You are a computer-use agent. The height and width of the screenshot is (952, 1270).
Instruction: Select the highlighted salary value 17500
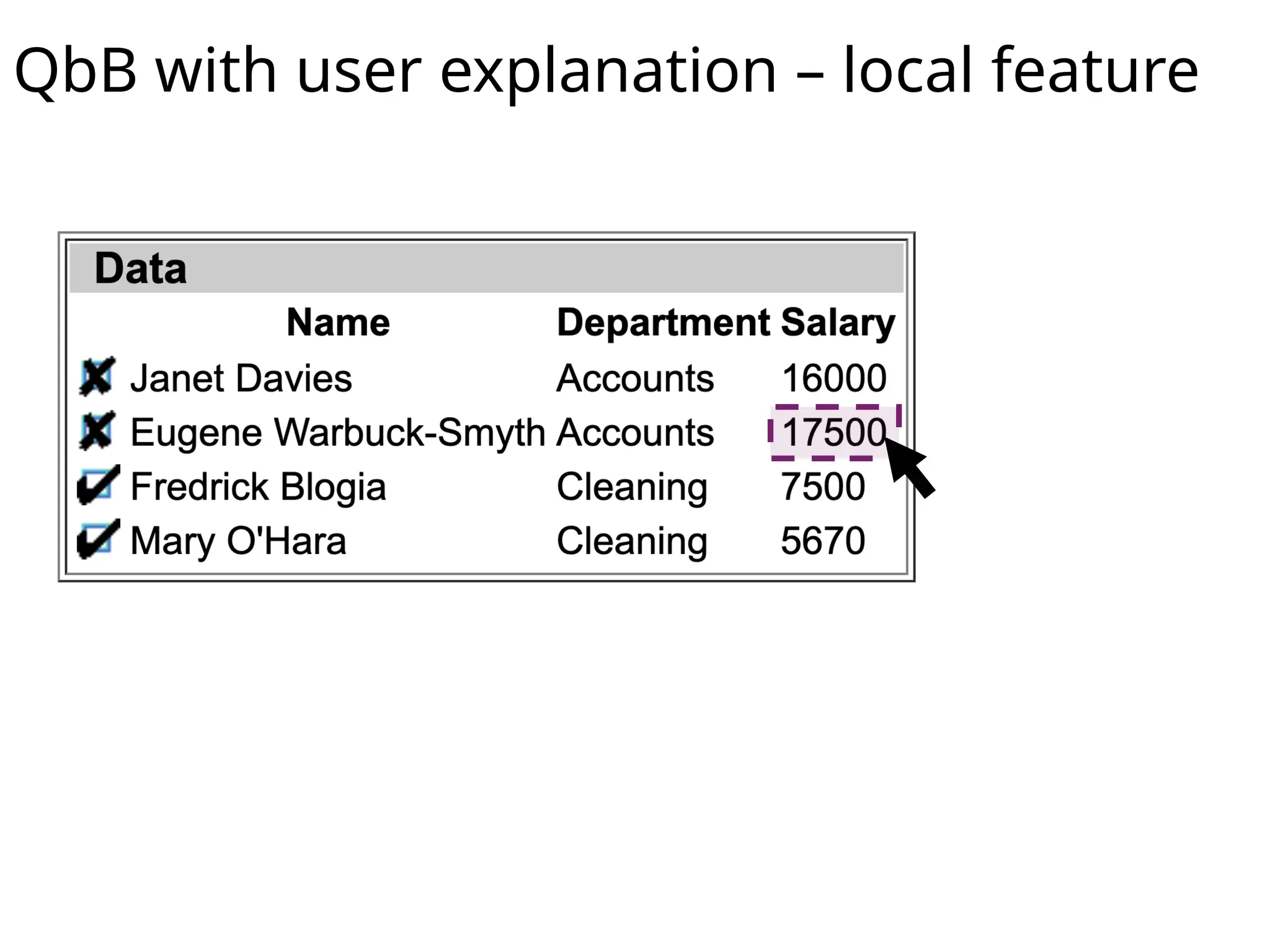pos(834,432)
